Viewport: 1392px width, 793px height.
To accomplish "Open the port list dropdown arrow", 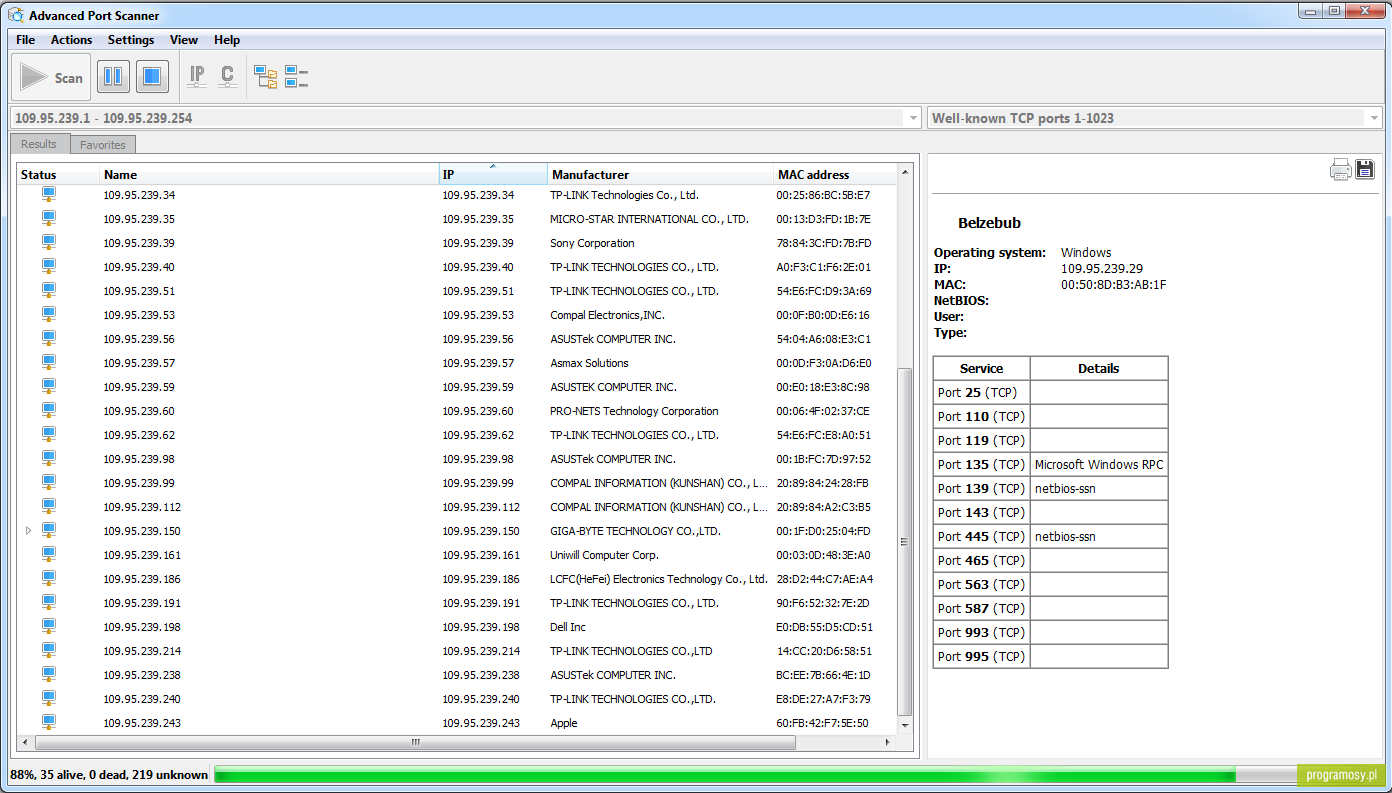I will click(1374, 118).
